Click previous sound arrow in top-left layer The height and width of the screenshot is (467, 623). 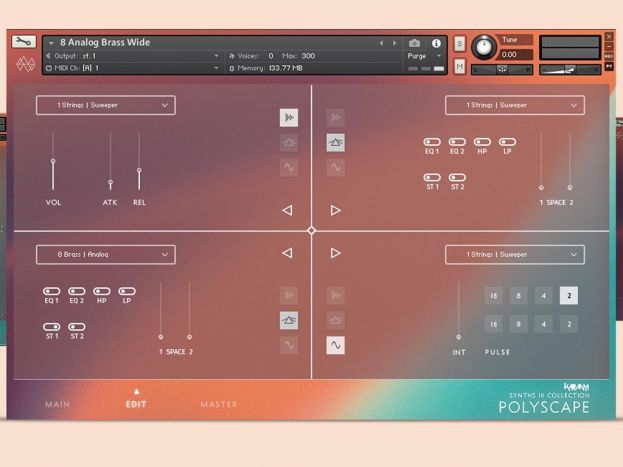click(287, 210)
